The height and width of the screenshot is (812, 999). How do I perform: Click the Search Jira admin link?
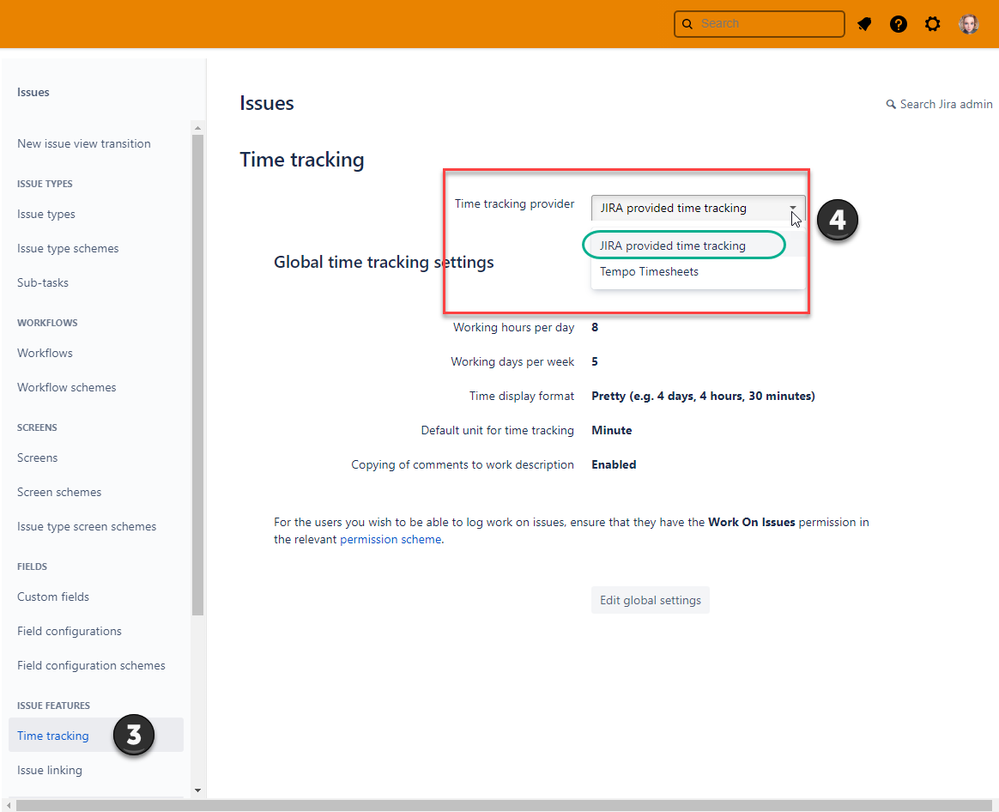[x=939, y=104]
